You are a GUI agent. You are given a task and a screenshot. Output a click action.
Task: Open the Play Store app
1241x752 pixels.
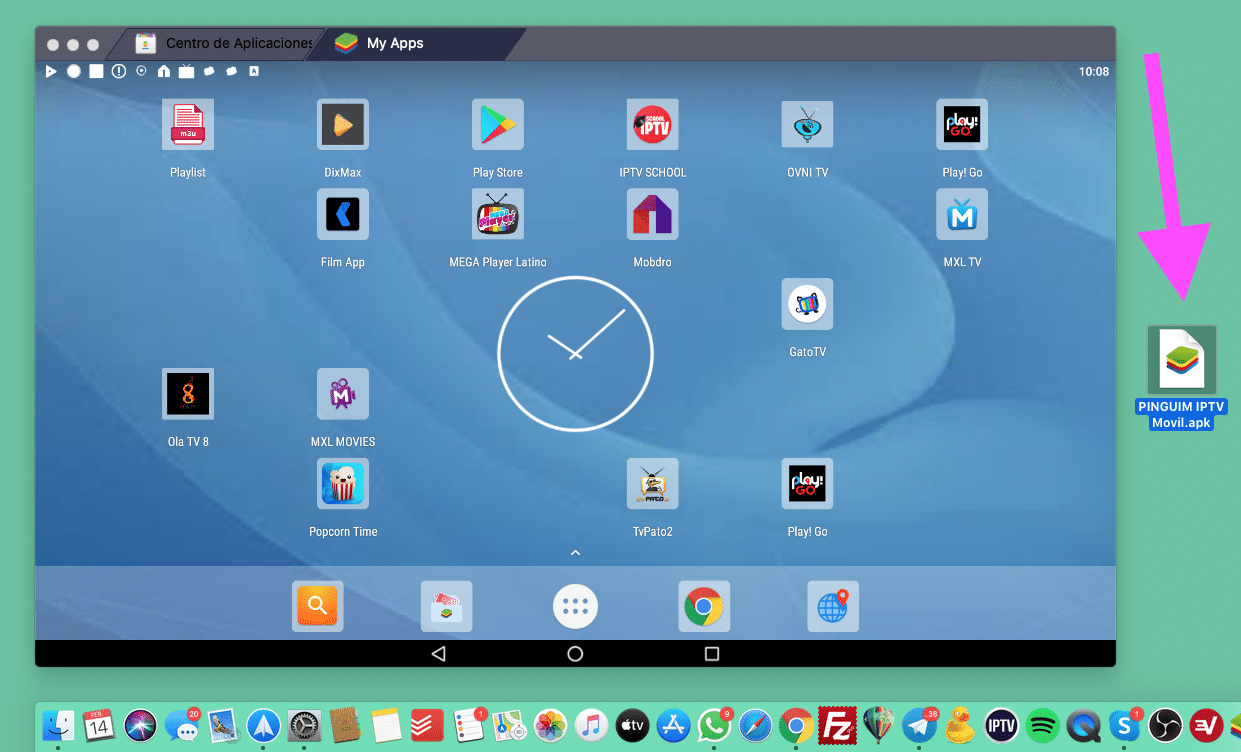498,125
